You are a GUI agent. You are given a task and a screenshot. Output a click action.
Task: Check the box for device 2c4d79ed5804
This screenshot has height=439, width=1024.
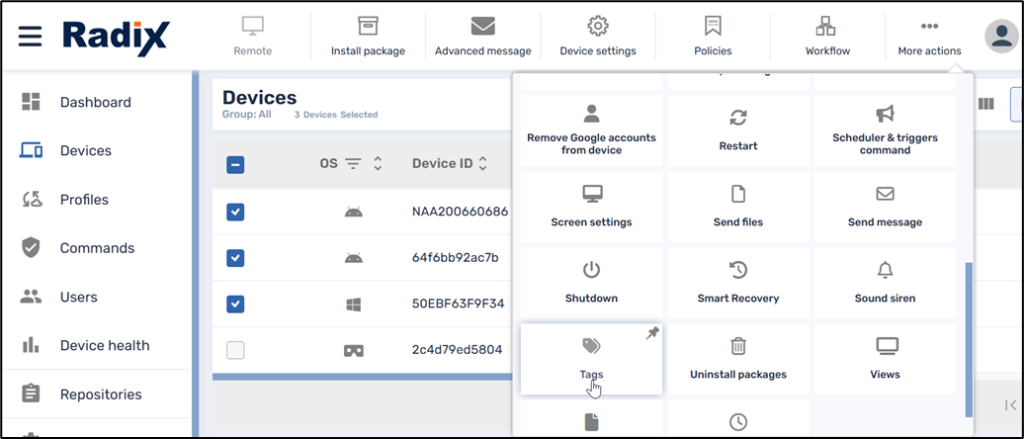point(236,350)
